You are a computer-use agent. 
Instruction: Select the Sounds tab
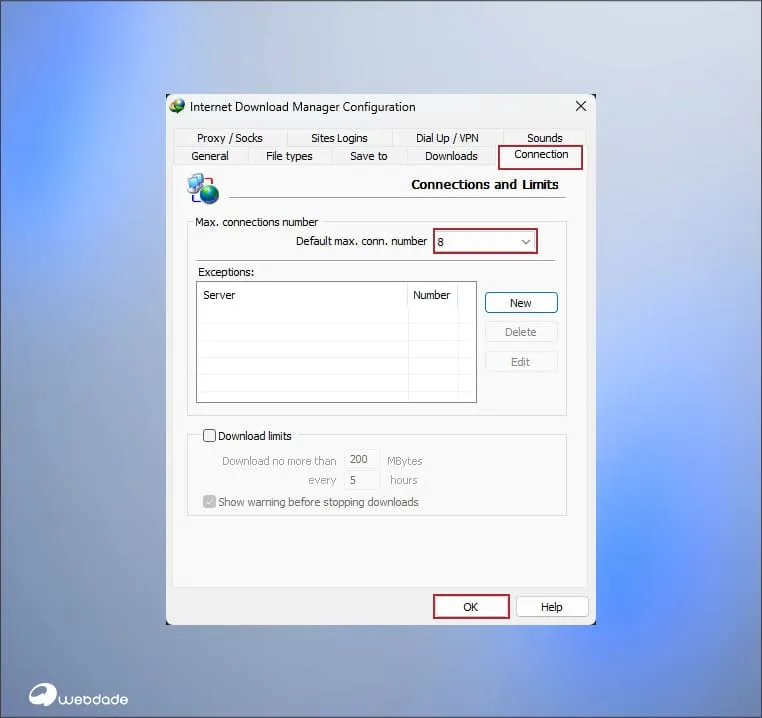coord(545,138)
